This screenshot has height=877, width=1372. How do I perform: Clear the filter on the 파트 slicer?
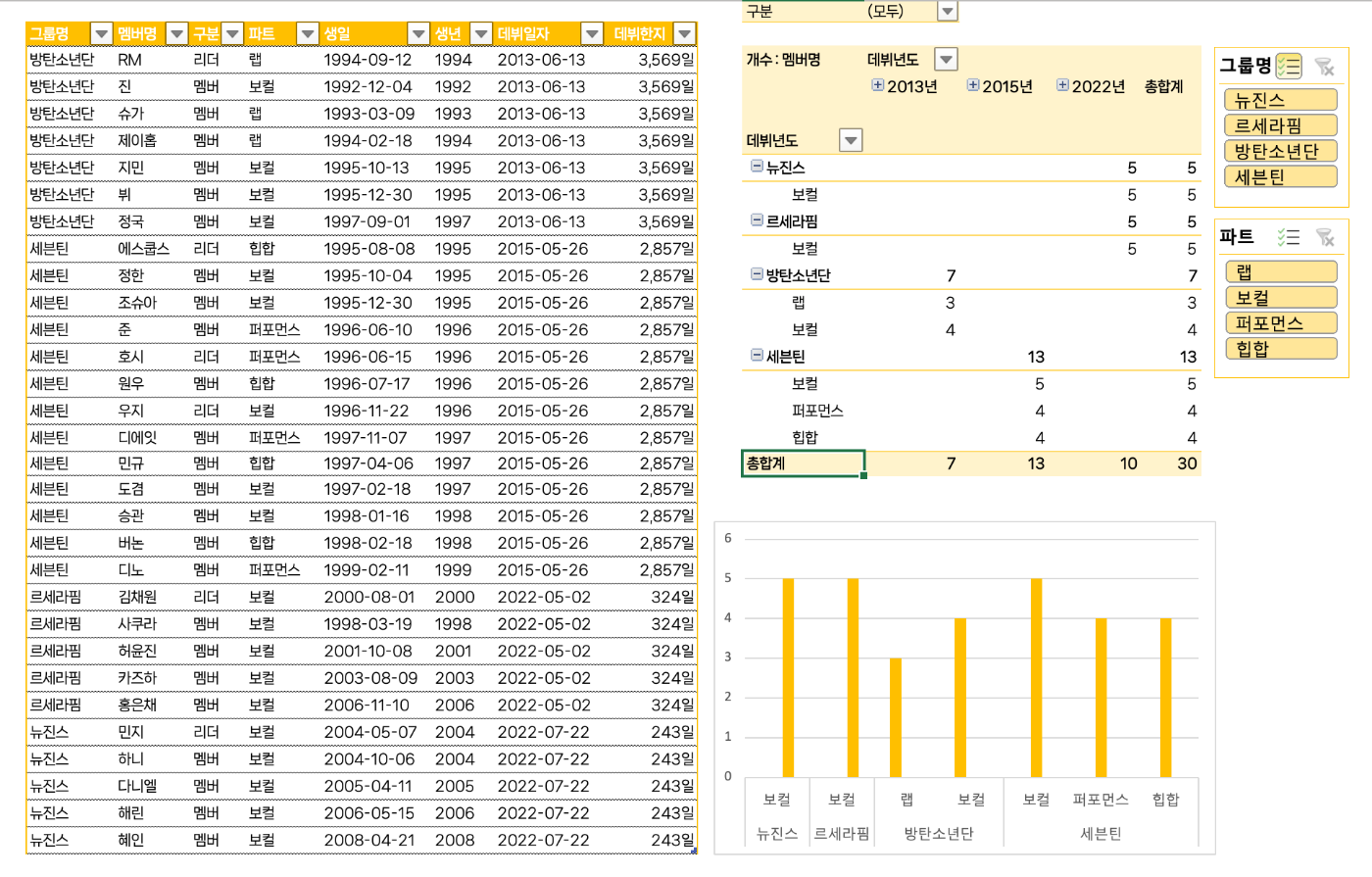pos(1325,237)
